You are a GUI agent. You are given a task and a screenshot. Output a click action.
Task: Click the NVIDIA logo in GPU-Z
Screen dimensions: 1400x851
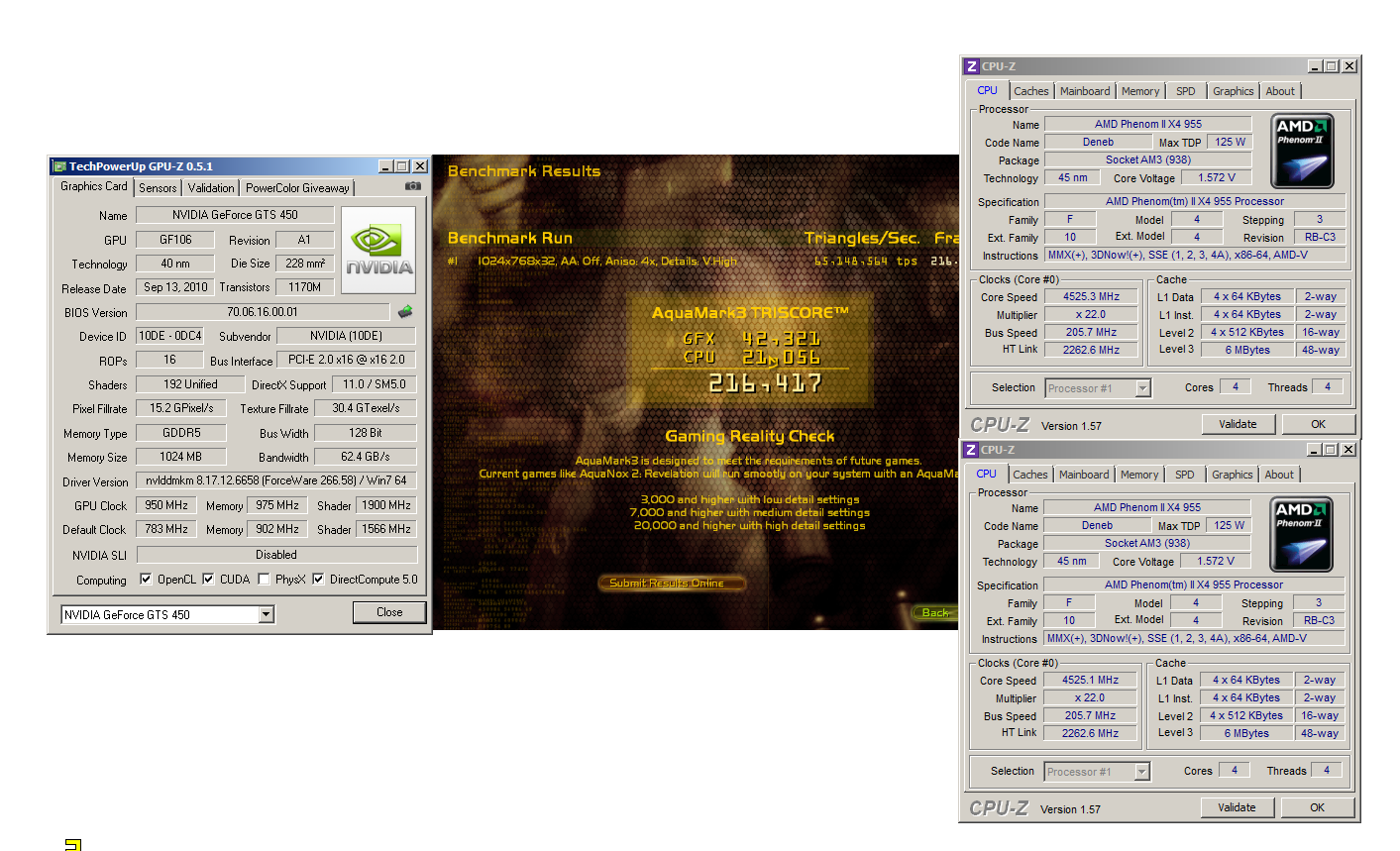click(378, 250)
